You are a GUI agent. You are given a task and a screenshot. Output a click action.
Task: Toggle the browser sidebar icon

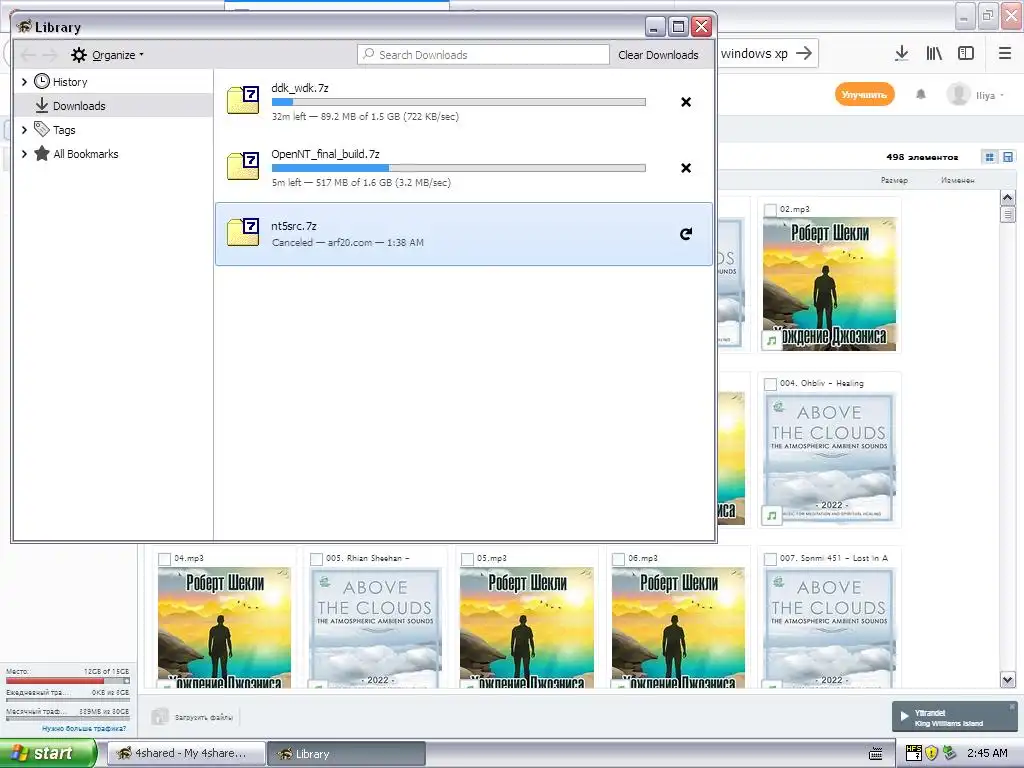[966, 54]
